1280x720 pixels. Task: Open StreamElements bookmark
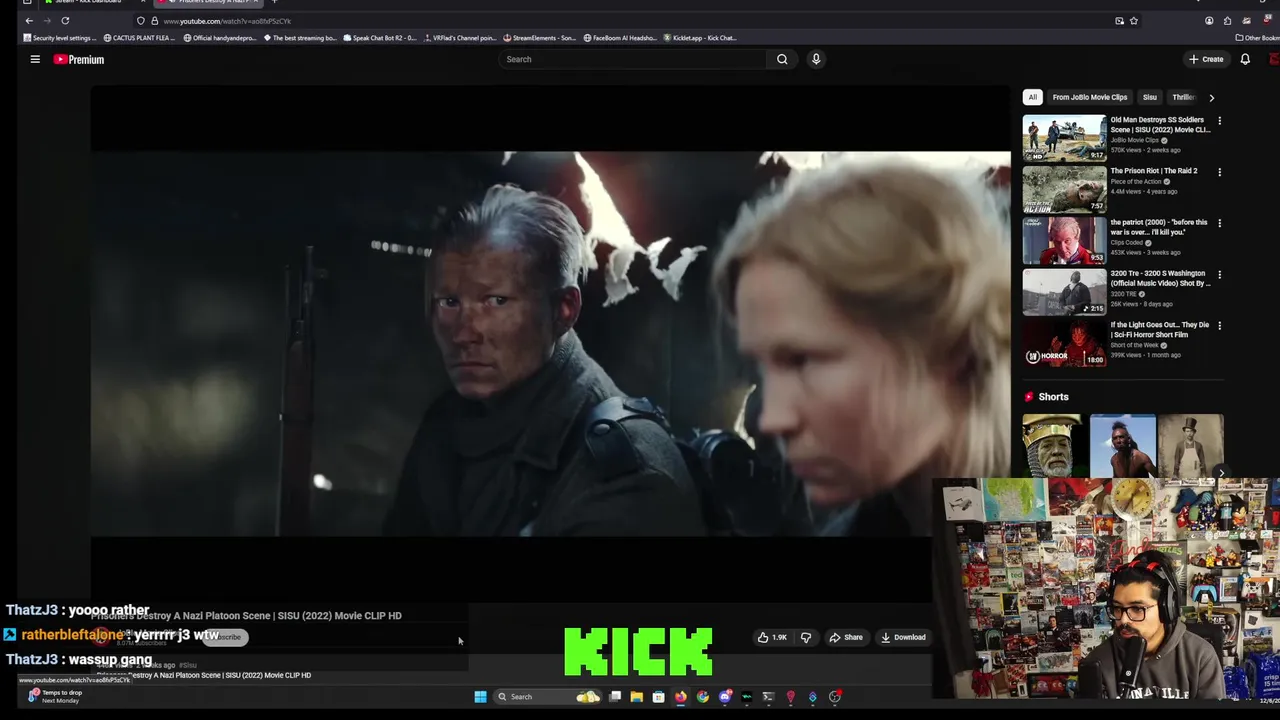pos(540,38)
